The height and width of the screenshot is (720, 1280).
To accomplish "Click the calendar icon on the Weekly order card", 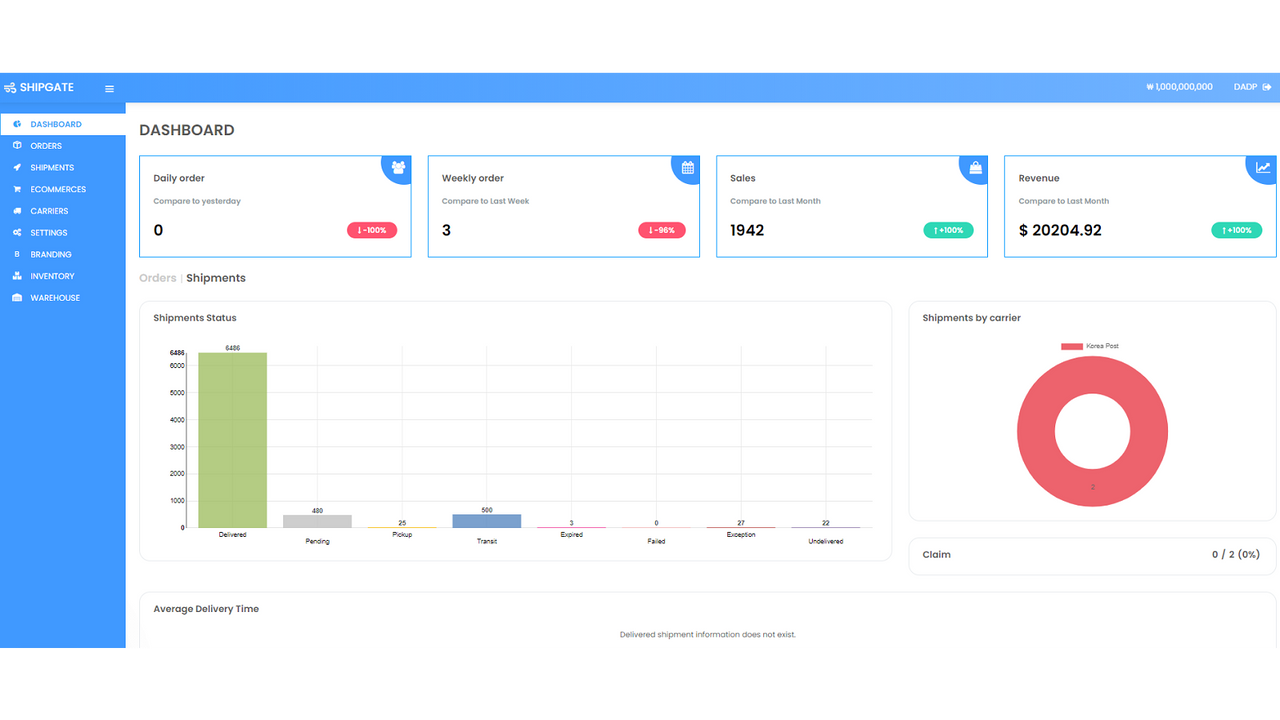I will coord(686,167).
